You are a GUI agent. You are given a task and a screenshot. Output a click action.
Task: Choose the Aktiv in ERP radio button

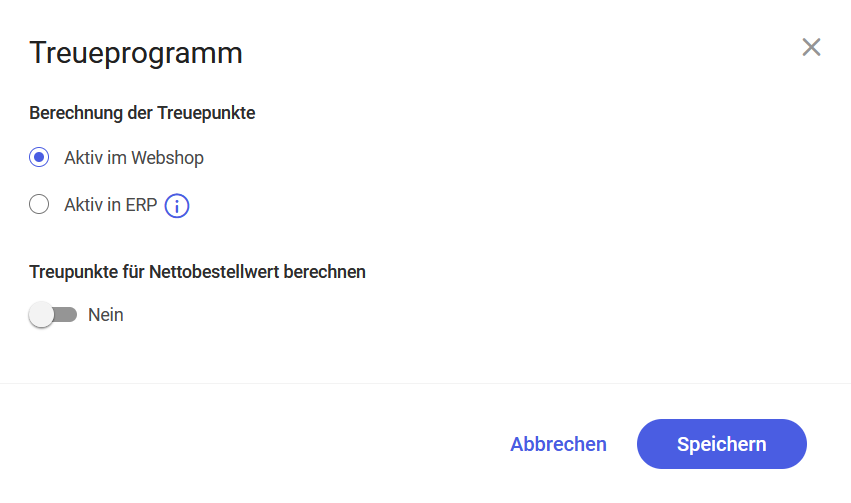[39, 205]
